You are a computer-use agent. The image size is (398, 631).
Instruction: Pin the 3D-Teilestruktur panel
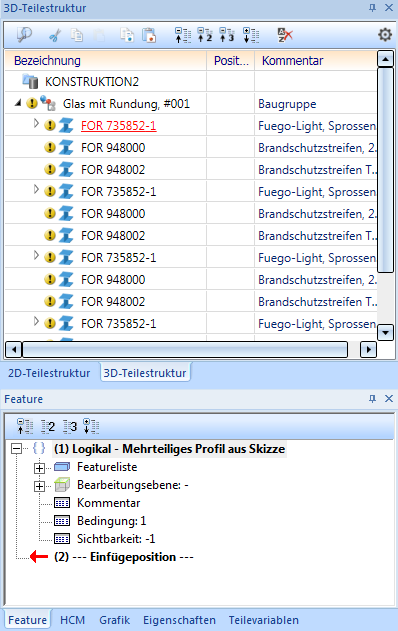pyautogui.click(x=372, y=8)
